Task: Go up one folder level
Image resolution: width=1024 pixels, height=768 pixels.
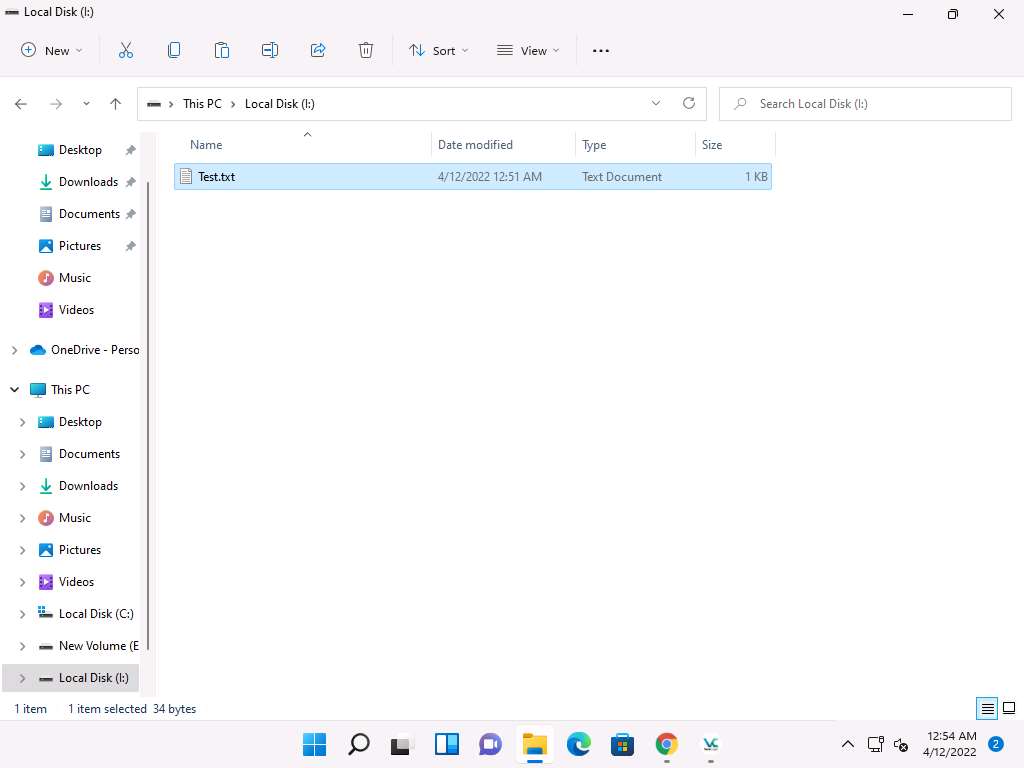Action: [x=116, y=104]
